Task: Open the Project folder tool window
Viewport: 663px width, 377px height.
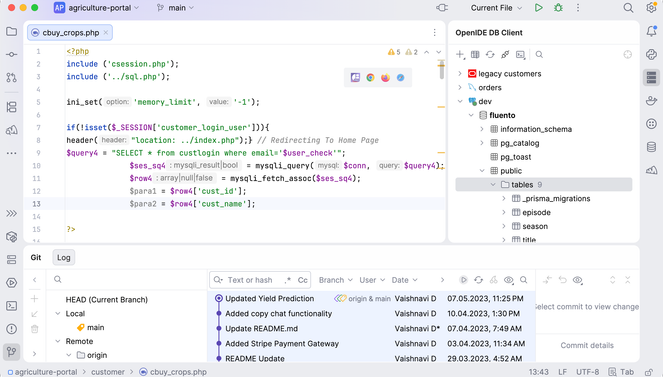Action: tap(11, 32)
